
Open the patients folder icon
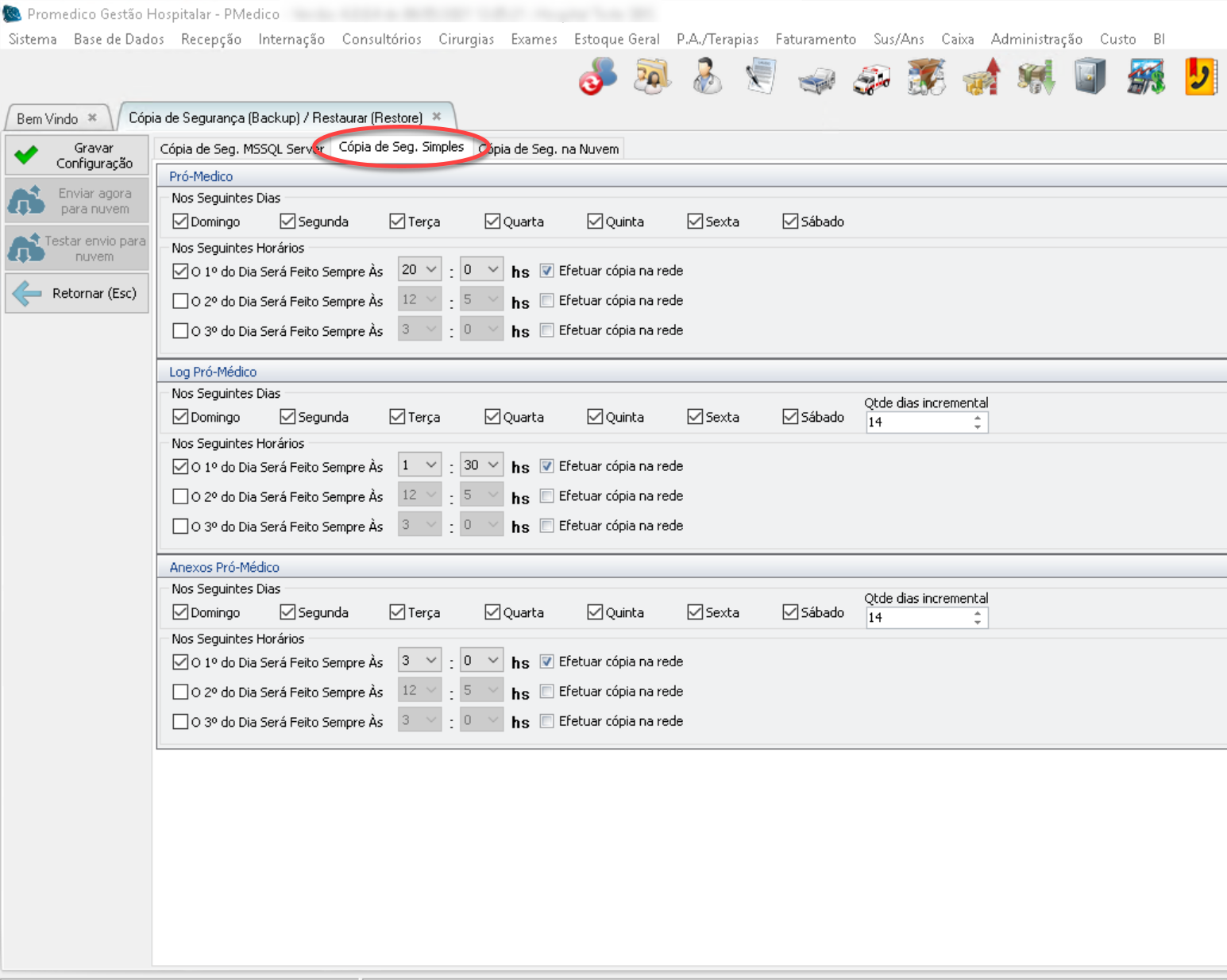coord(652,77)
